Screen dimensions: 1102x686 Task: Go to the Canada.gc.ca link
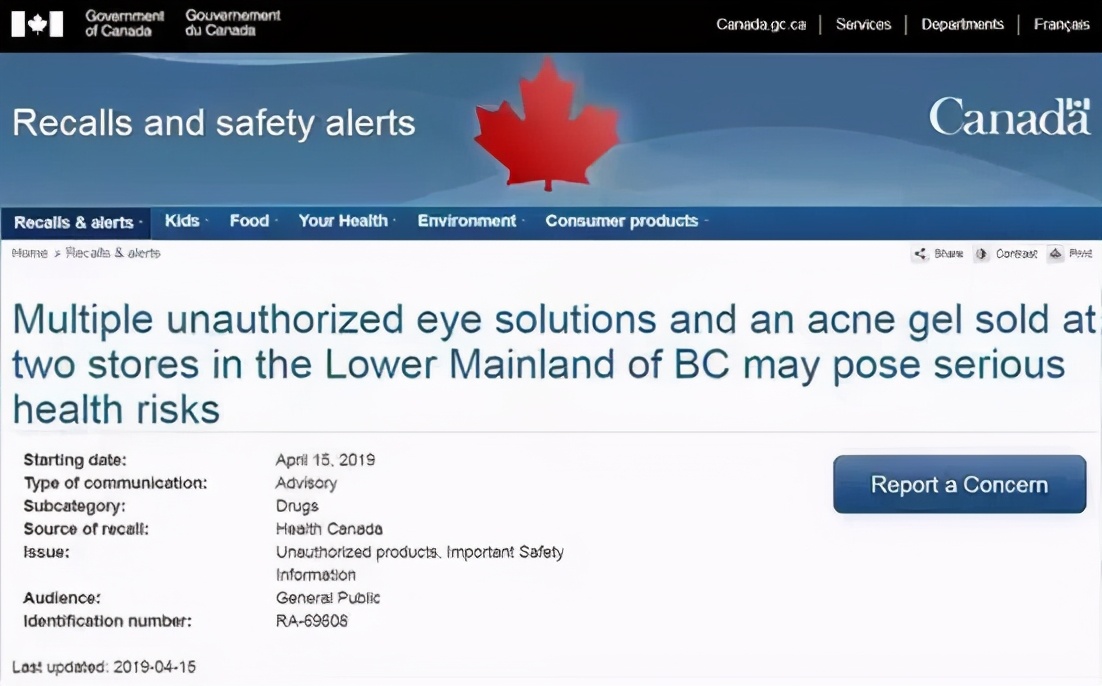tap(761, 24)
